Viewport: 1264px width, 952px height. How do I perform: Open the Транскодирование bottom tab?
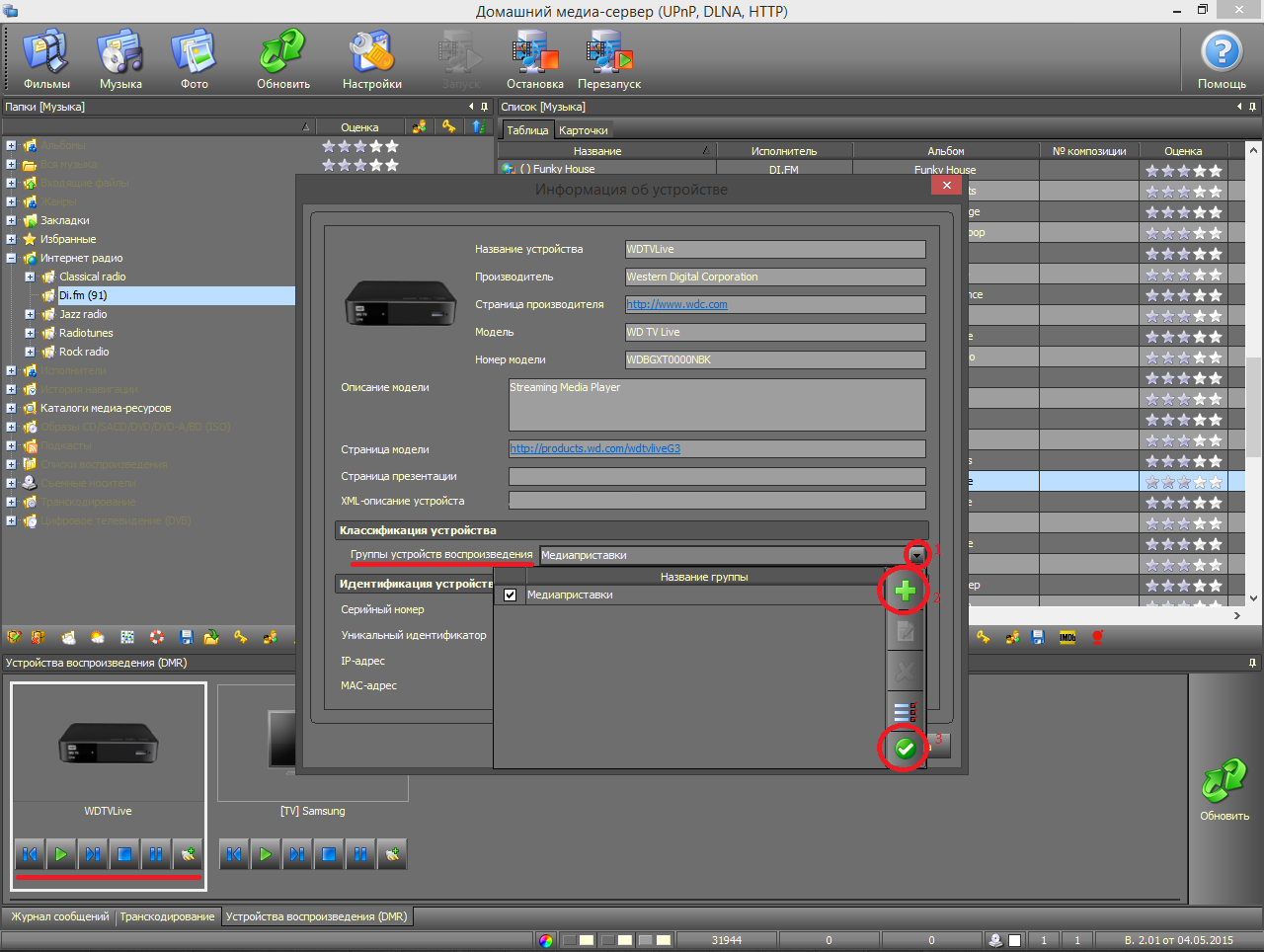tap(167, 916)
